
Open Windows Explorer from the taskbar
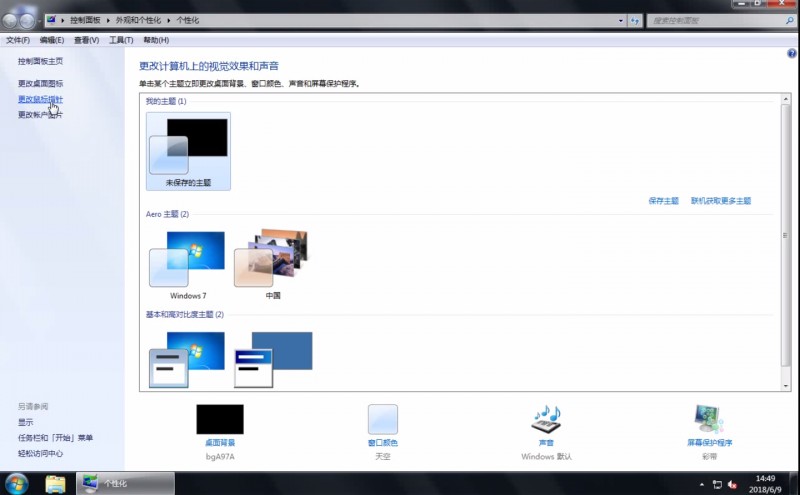coord(55,483)
